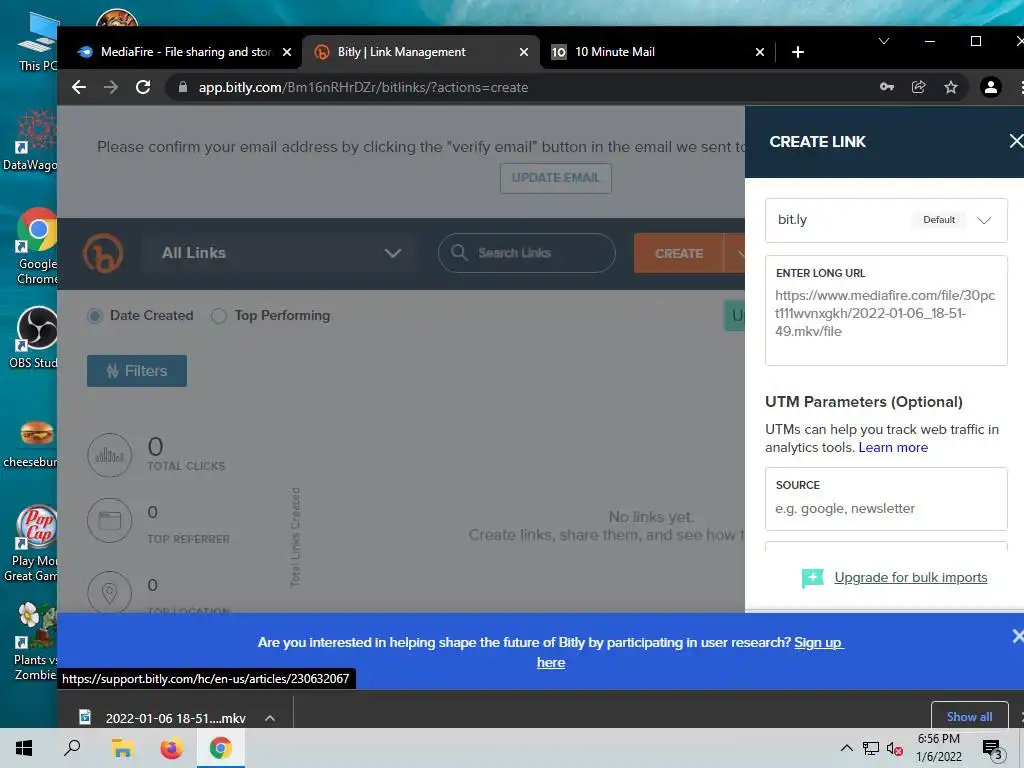Select the Plants vs Zombies desktop shortcut
This screenshot has height=768, width=1024.
click(35, 641)
